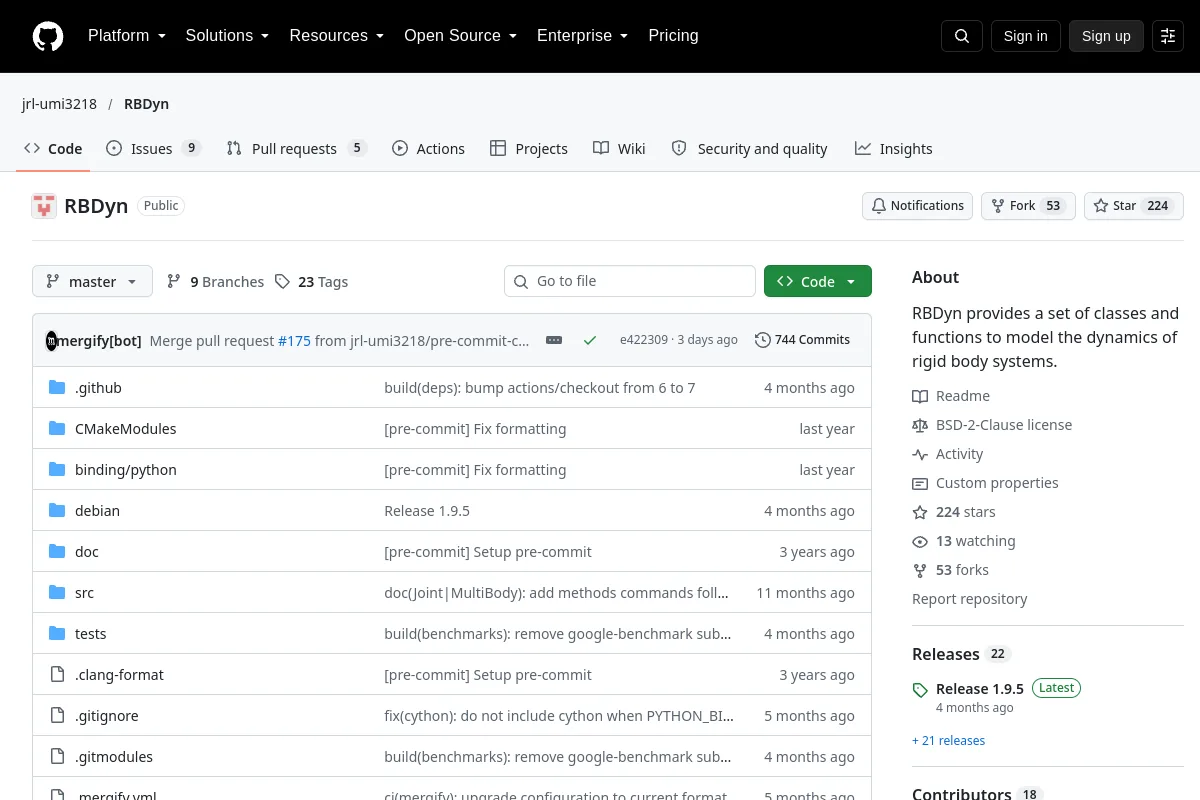The width and height of the screenshot is (1200, 800).
Task: Switch to the Pull requests tab
Action: click(x=297, y=148)
